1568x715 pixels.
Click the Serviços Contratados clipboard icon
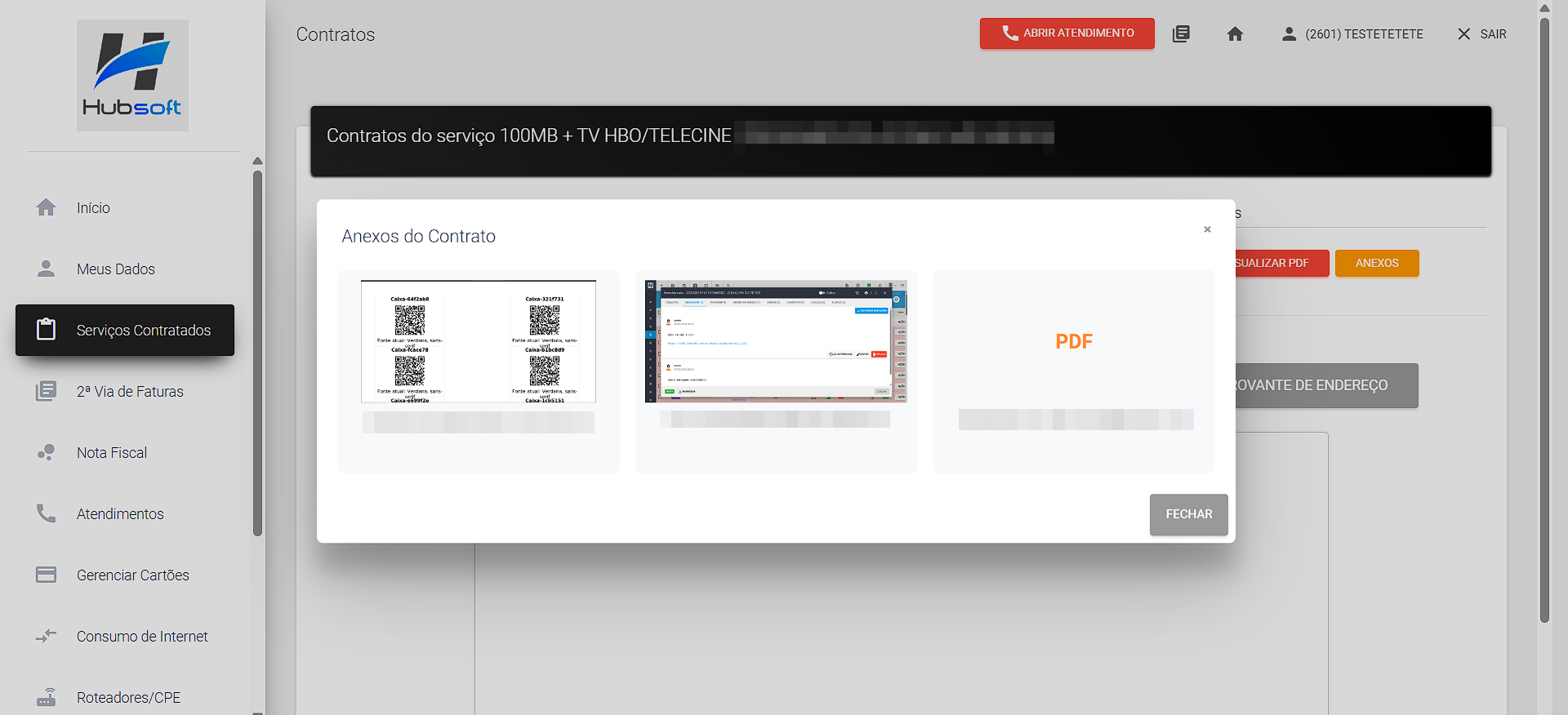coord(47,330)
